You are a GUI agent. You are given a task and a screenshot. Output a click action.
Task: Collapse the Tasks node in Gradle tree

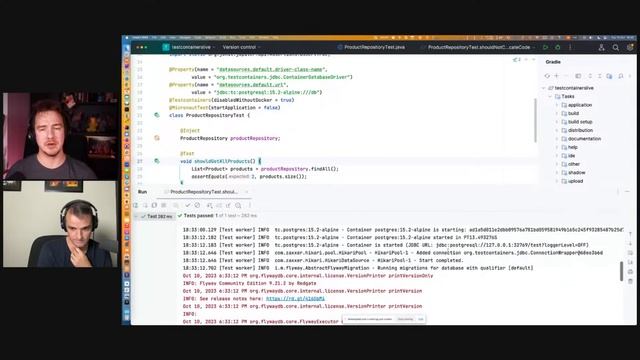point(550,97)
